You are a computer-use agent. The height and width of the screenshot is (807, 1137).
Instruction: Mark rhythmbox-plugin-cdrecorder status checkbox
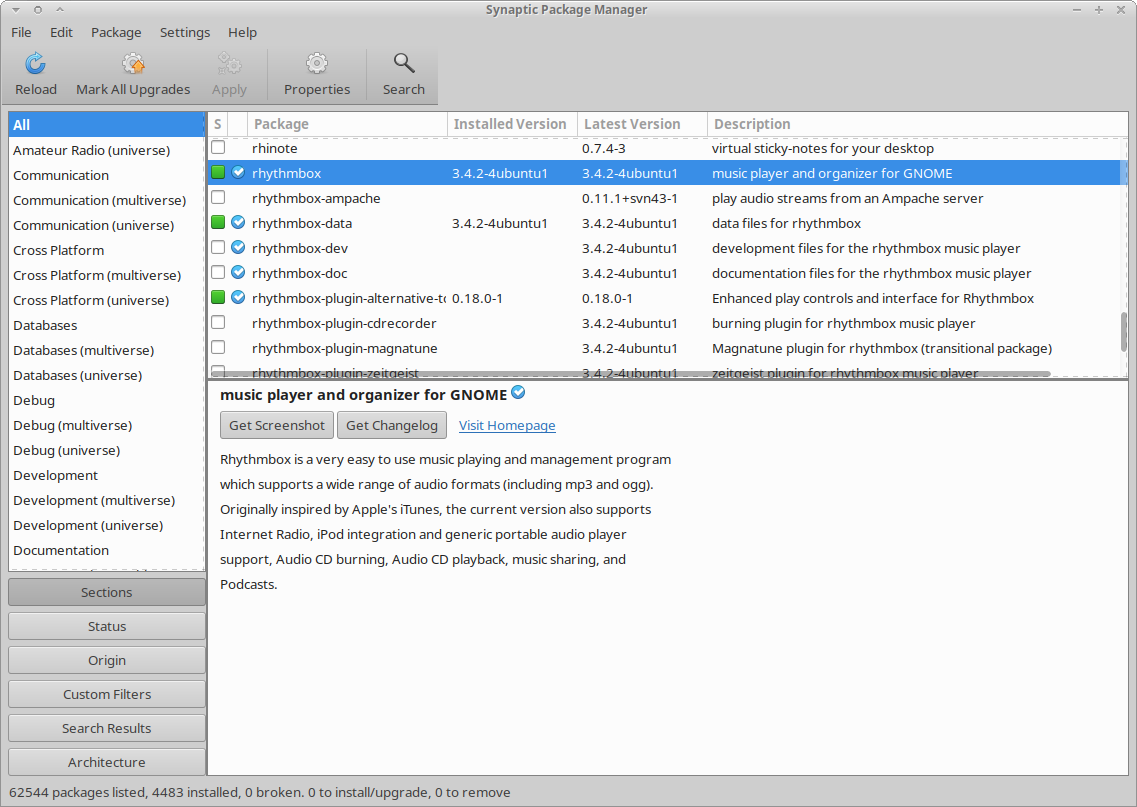pos(218,323)
